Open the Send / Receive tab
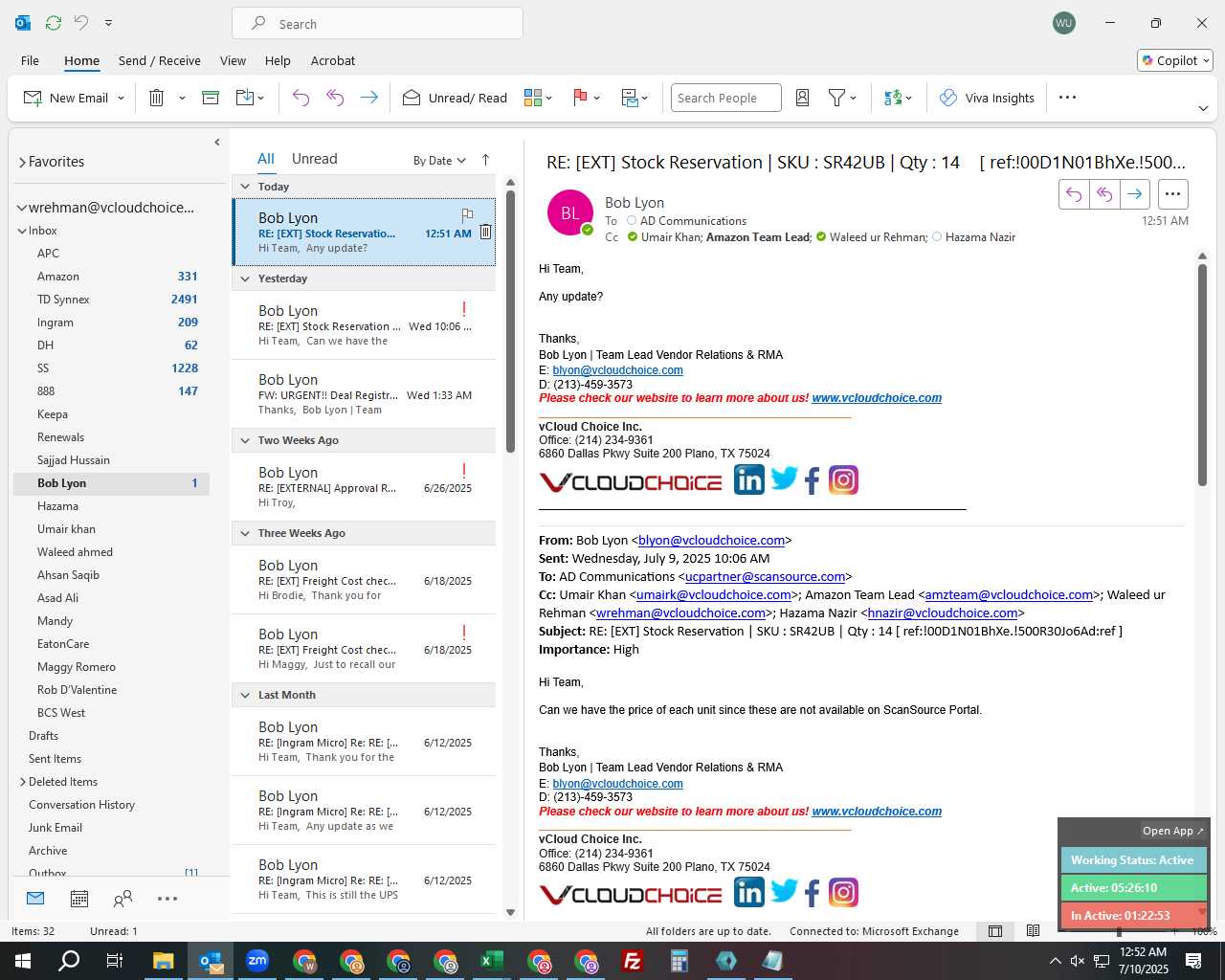Viewport: 1225px width, 980px height. pos(160,60)
